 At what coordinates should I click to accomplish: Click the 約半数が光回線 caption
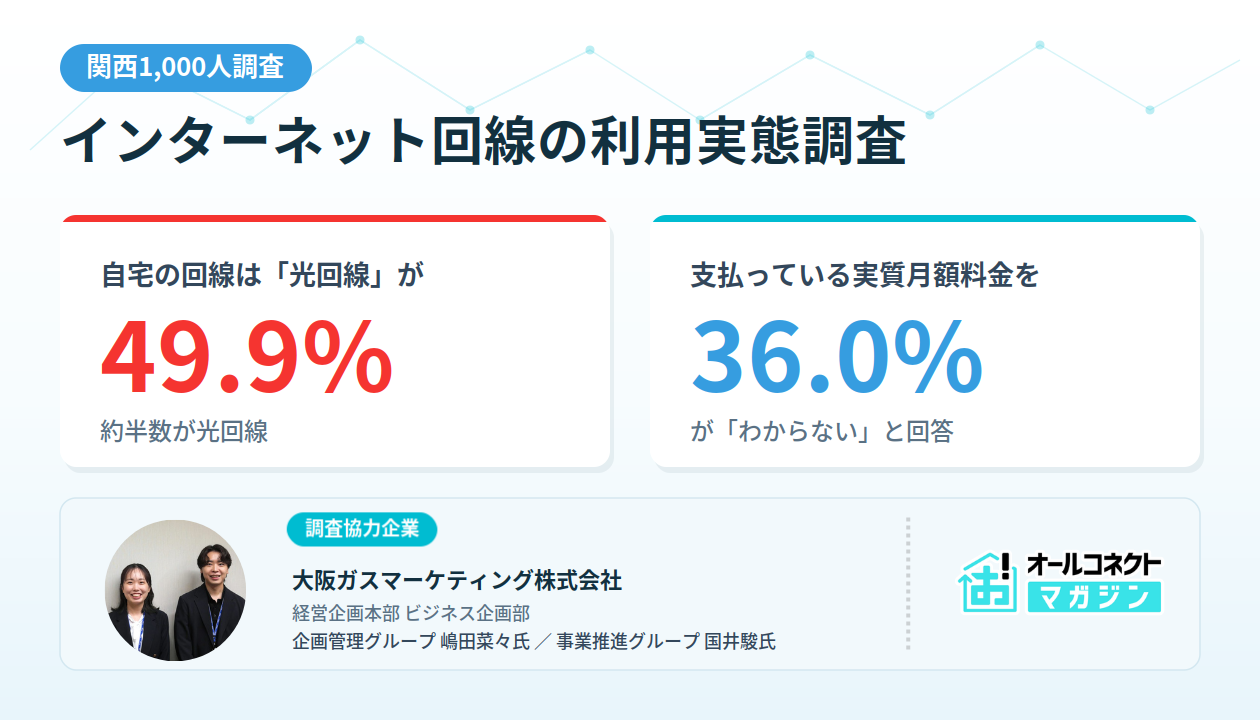184,432
